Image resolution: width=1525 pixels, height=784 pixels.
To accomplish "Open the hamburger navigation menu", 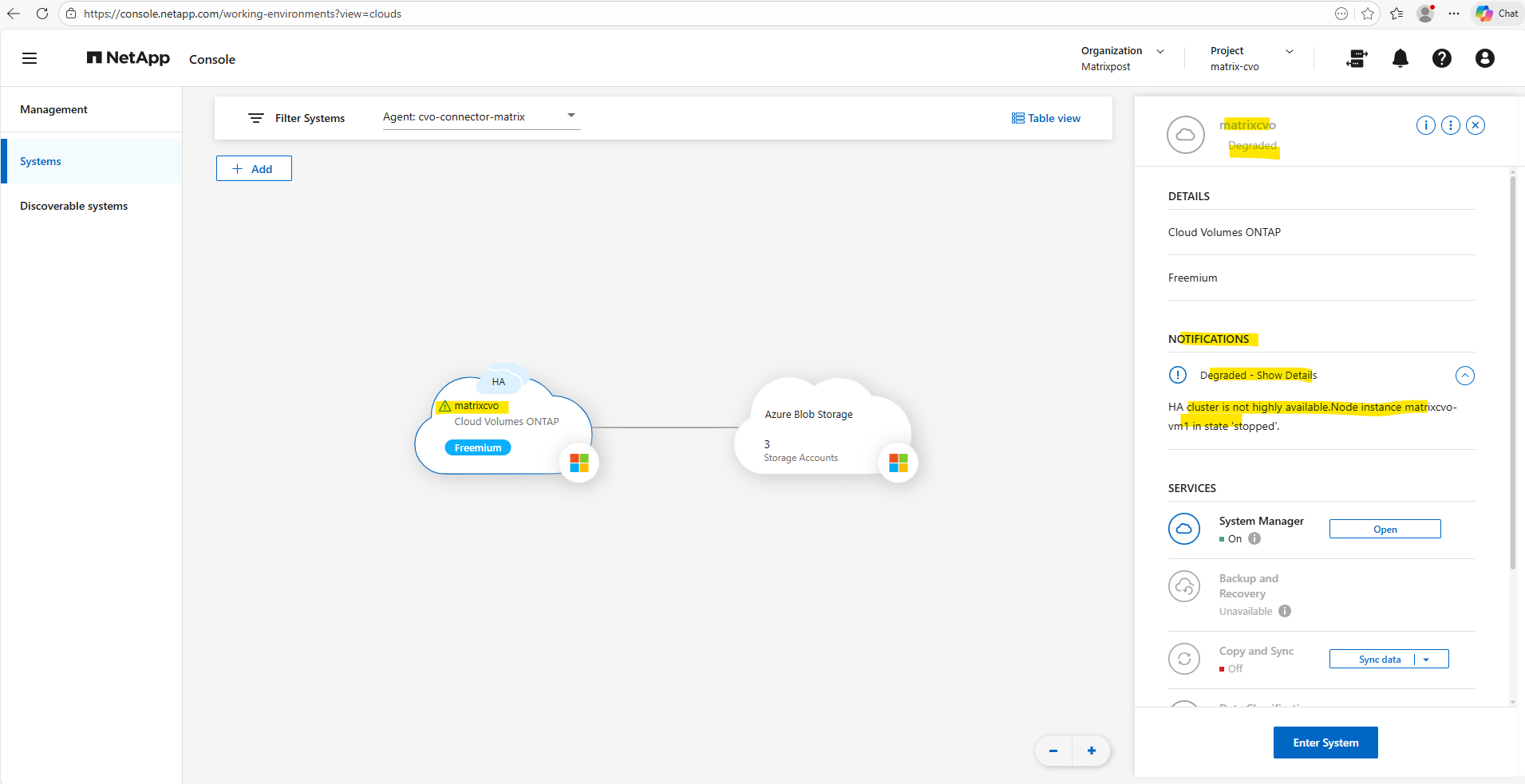I will click(x=30, y=58).
